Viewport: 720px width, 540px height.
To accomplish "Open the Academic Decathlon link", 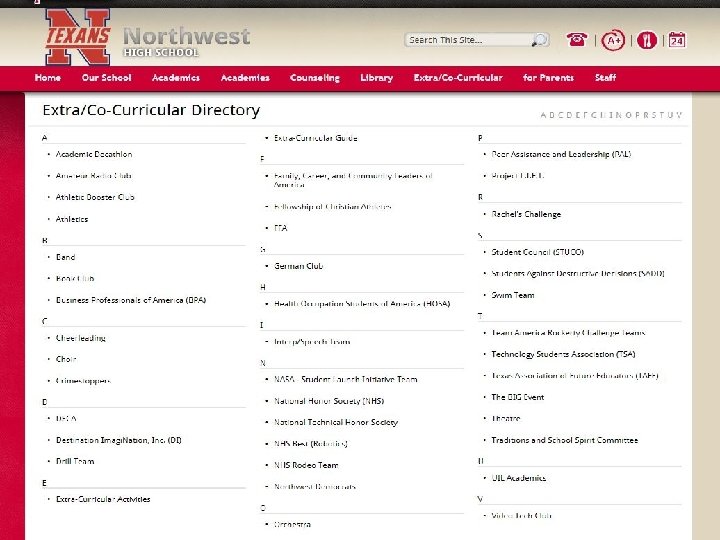I will pos(94,154).
